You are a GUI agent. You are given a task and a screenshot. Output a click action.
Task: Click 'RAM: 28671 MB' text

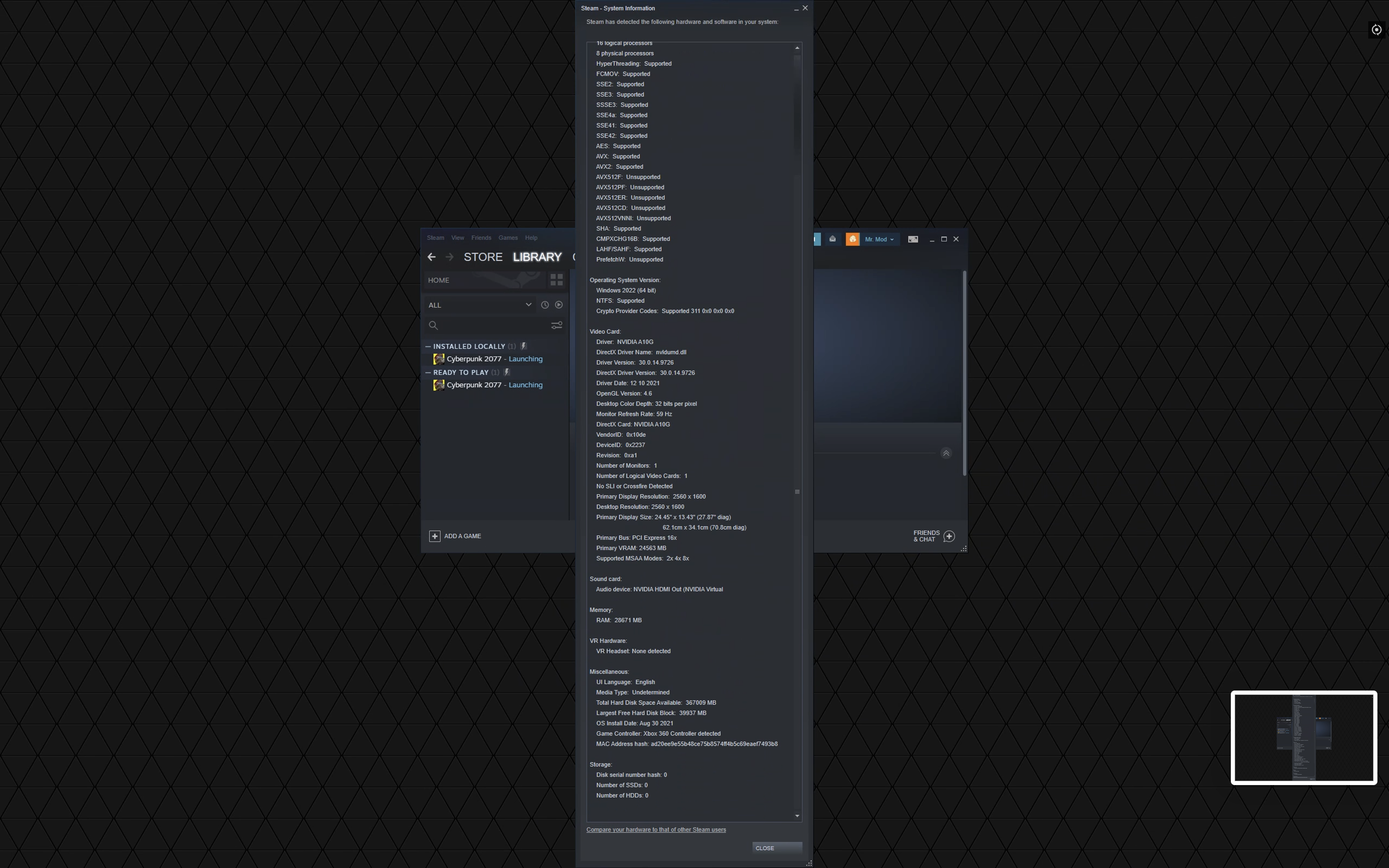point(619,620)
